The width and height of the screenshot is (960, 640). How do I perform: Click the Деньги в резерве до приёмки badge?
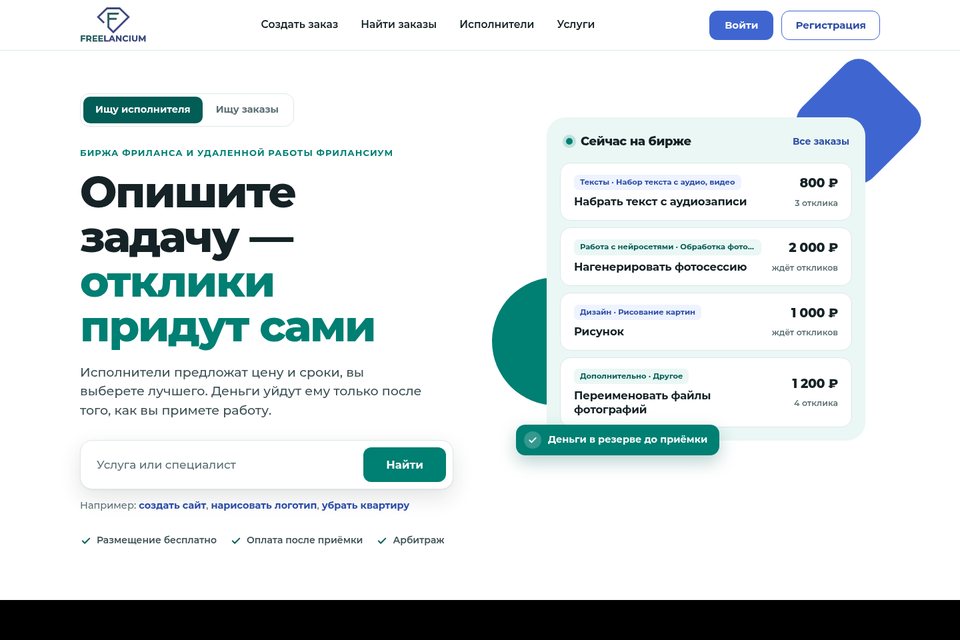pos(617,440)
